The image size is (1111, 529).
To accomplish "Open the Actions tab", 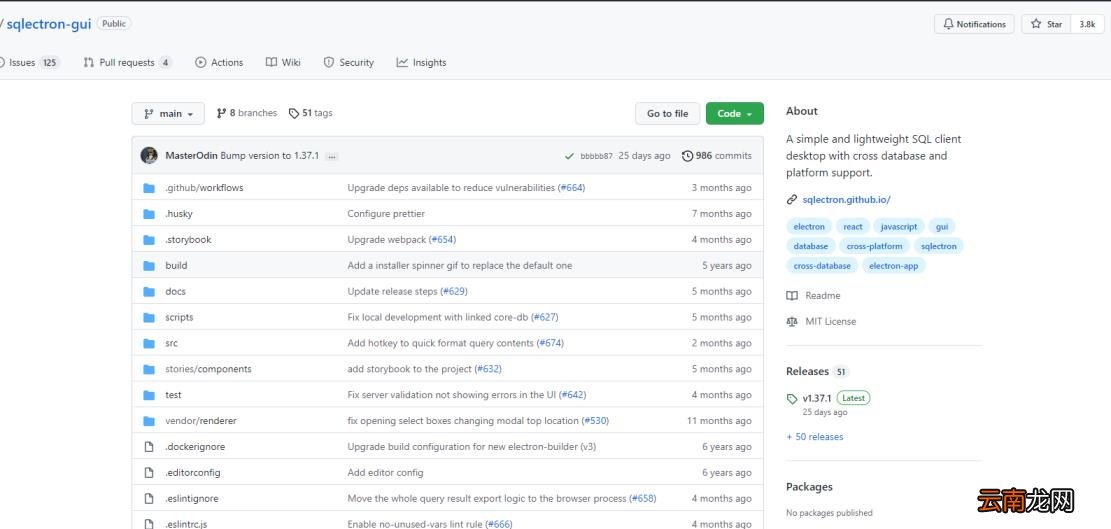I will pos(219,62).
